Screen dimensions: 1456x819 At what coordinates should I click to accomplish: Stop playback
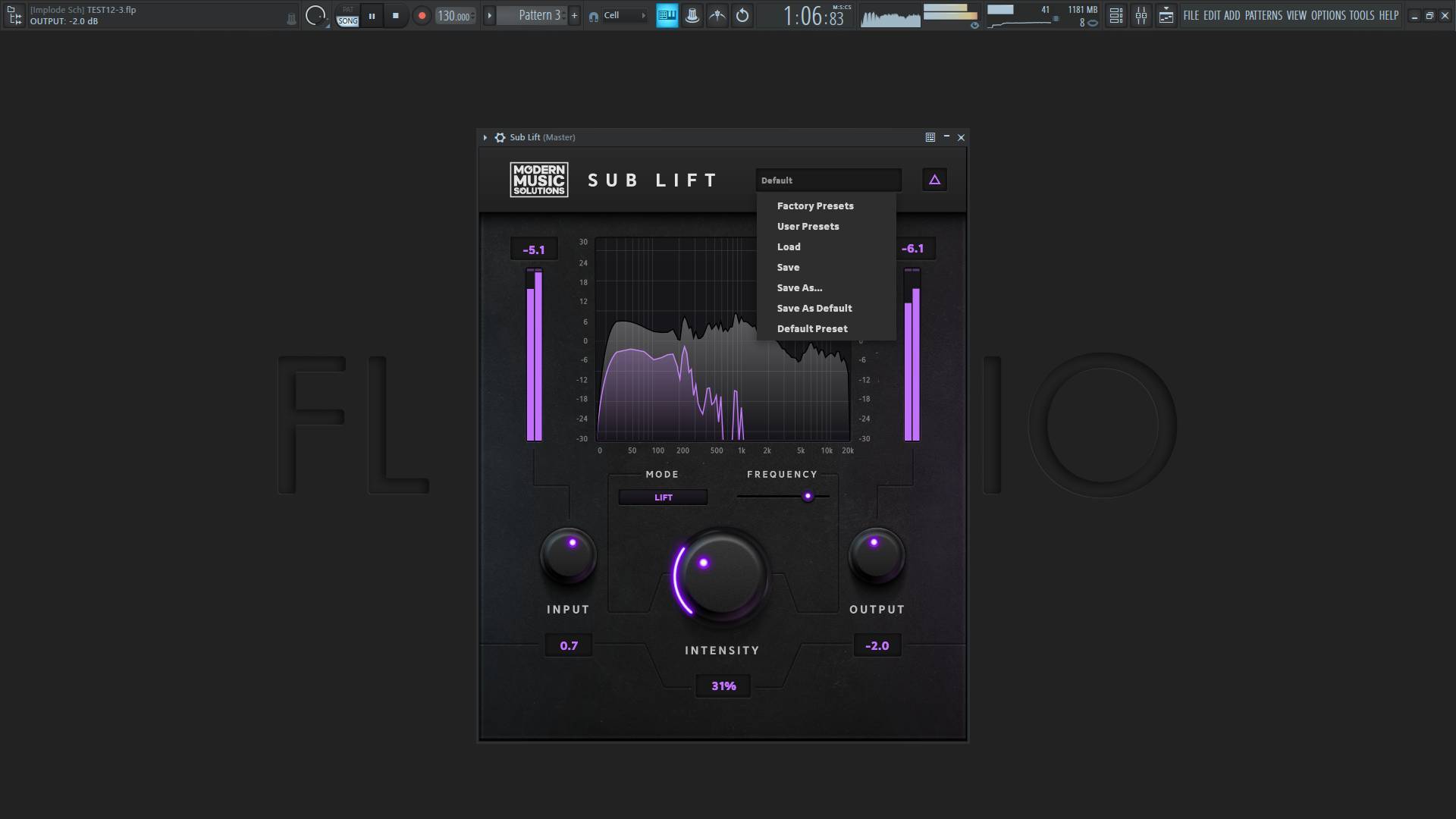(x=395, y=15)
